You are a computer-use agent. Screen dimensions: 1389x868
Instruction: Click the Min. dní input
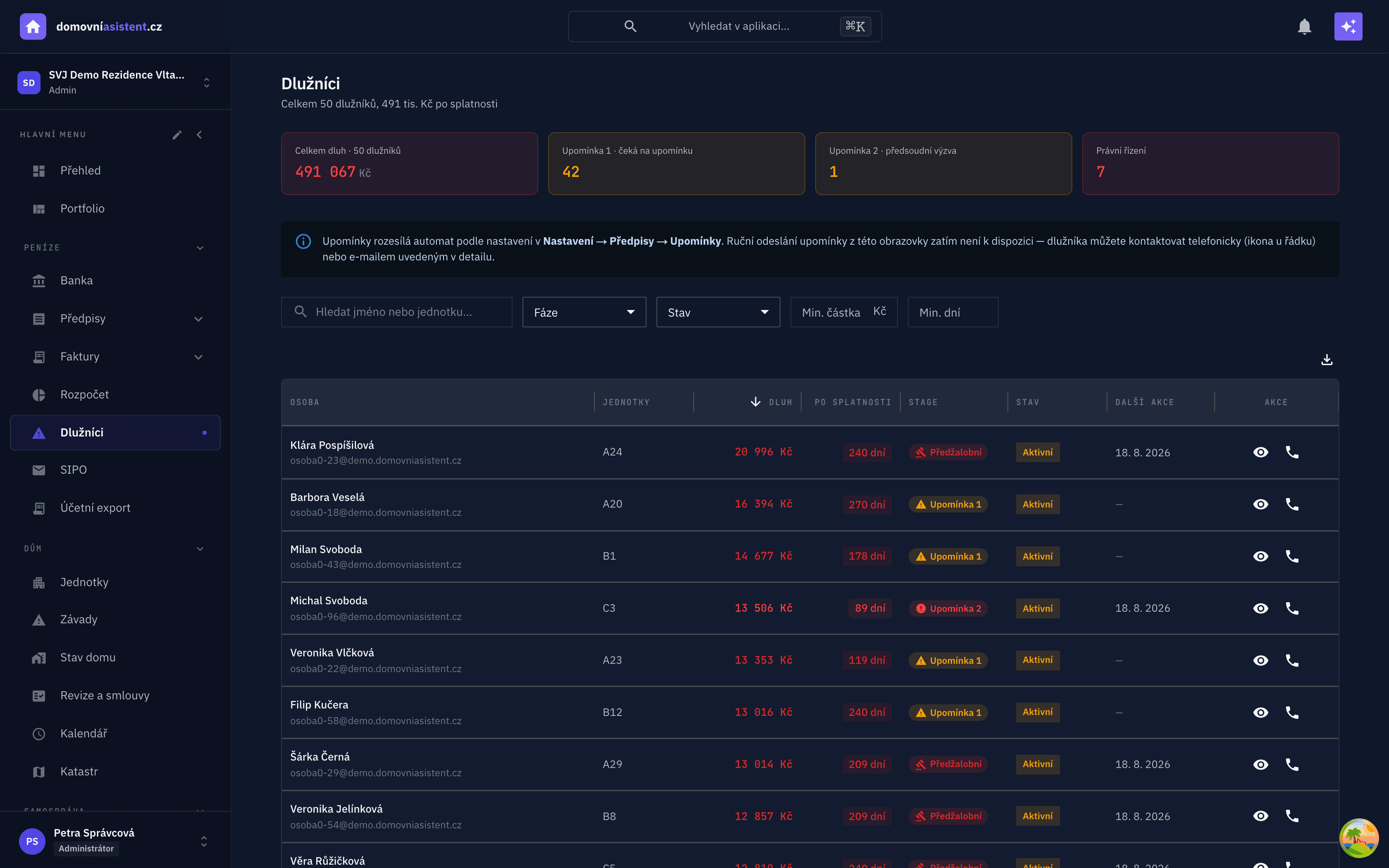coord(953,312)
